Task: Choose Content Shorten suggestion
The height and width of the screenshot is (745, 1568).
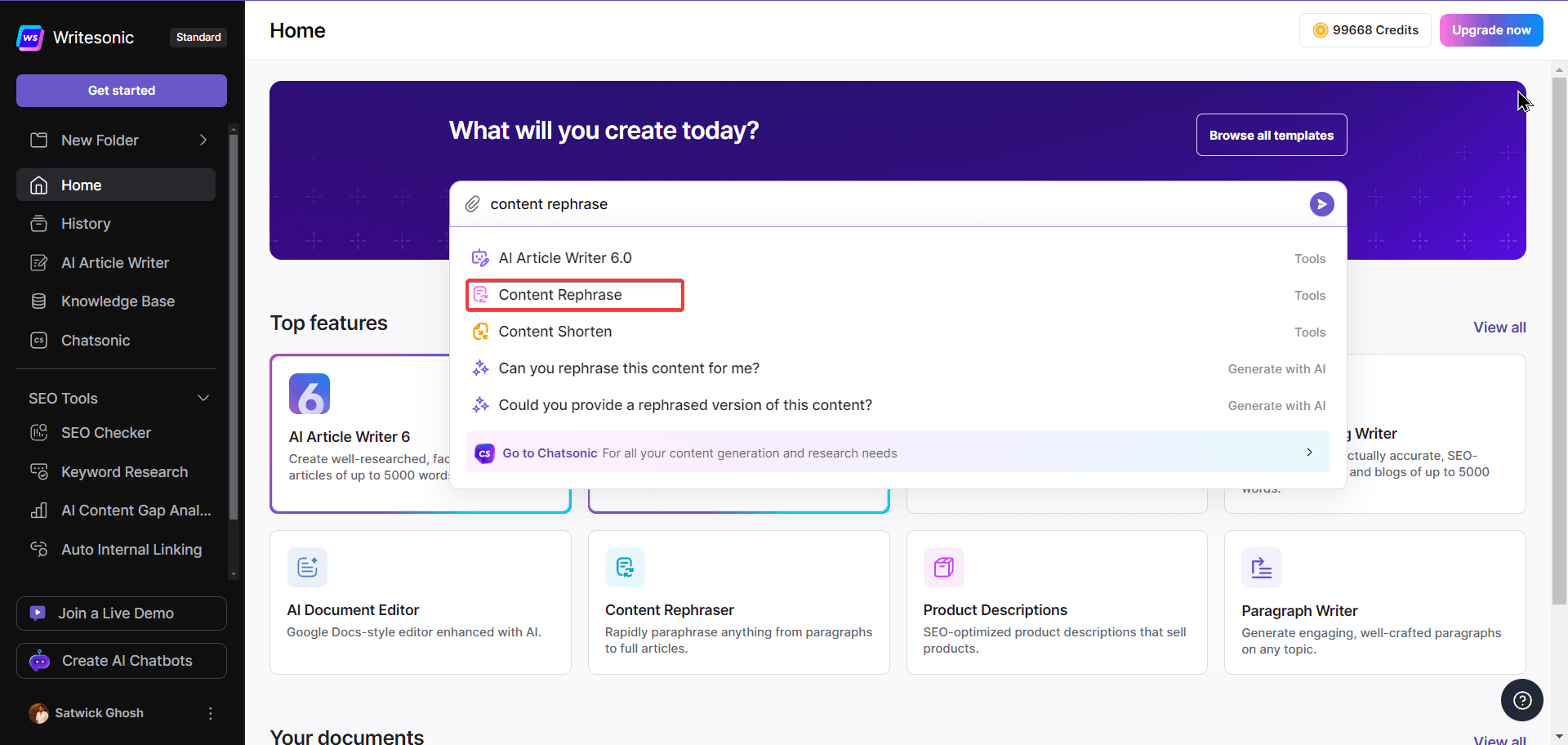Action: (x=555, y=332)
